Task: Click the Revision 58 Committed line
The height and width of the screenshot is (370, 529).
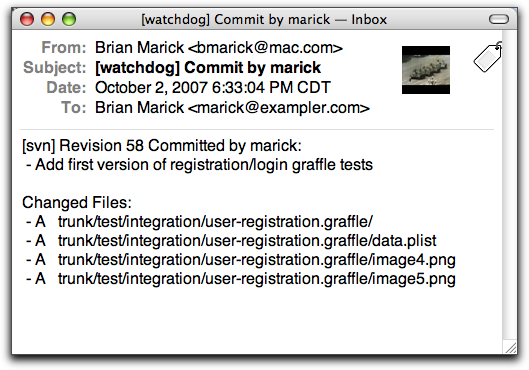Action: (162, 146)
